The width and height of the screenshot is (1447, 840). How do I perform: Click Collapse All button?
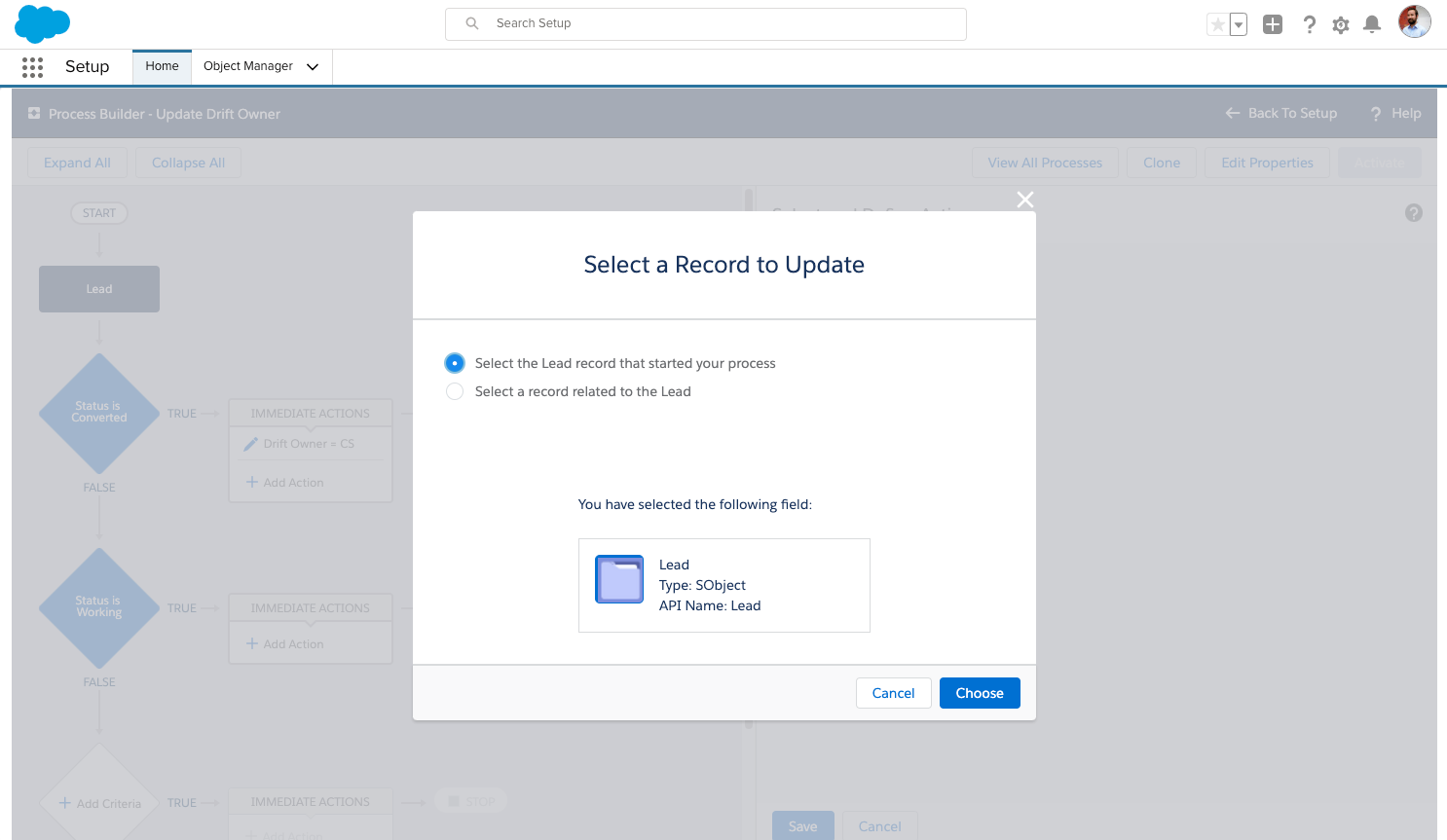[188, 163]
